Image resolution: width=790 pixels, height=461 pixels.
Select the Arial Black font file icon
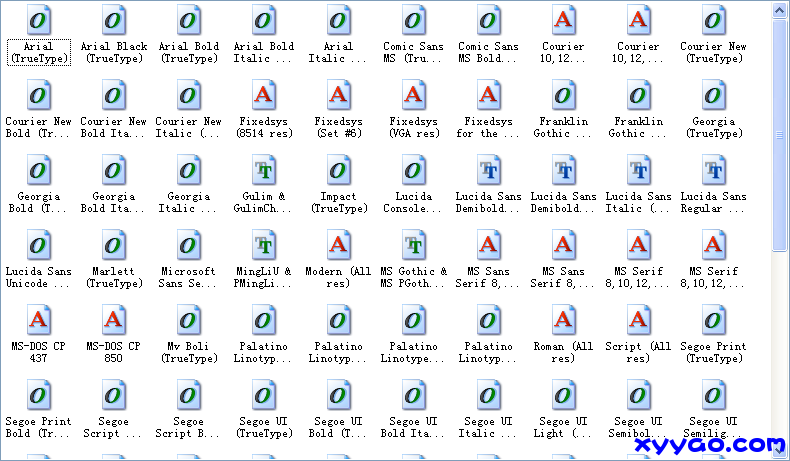[x=114, y=20]
